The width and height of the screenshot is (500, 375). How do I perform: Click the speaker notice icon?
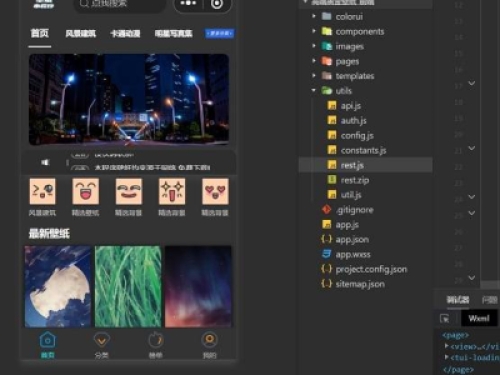(45, 162)
